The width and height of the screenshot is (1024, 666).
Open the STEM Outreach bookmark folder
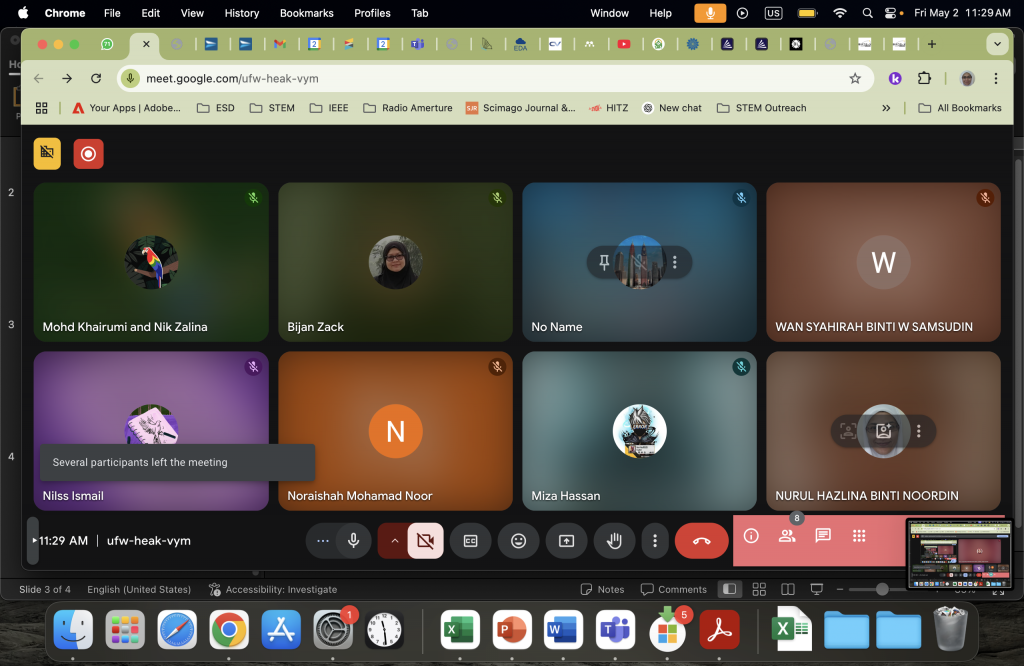tap(761, 108)
